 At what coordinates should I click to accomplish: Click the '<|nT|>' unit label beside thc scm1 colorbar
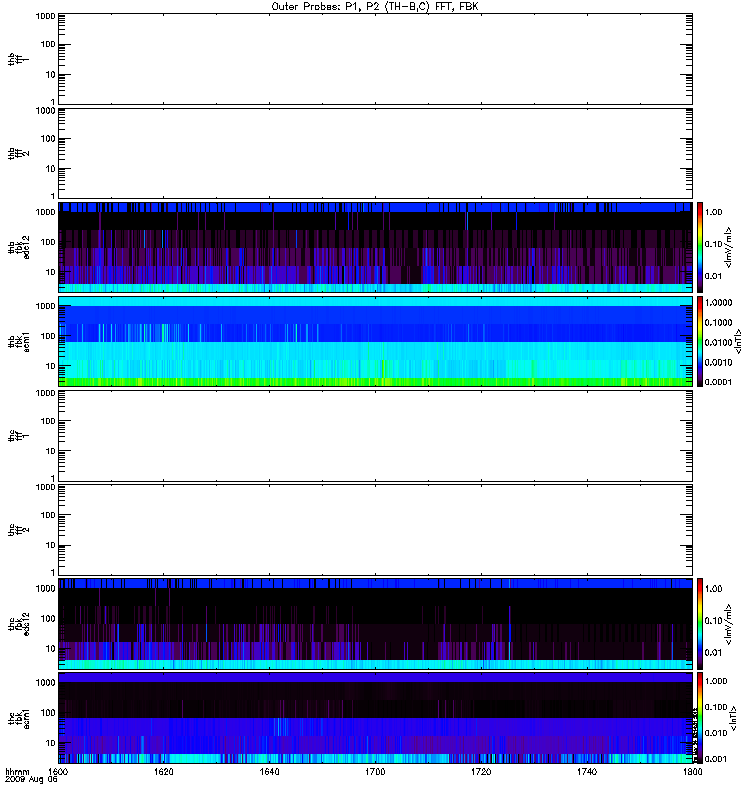pyautogui.click(x=733, y=718)
